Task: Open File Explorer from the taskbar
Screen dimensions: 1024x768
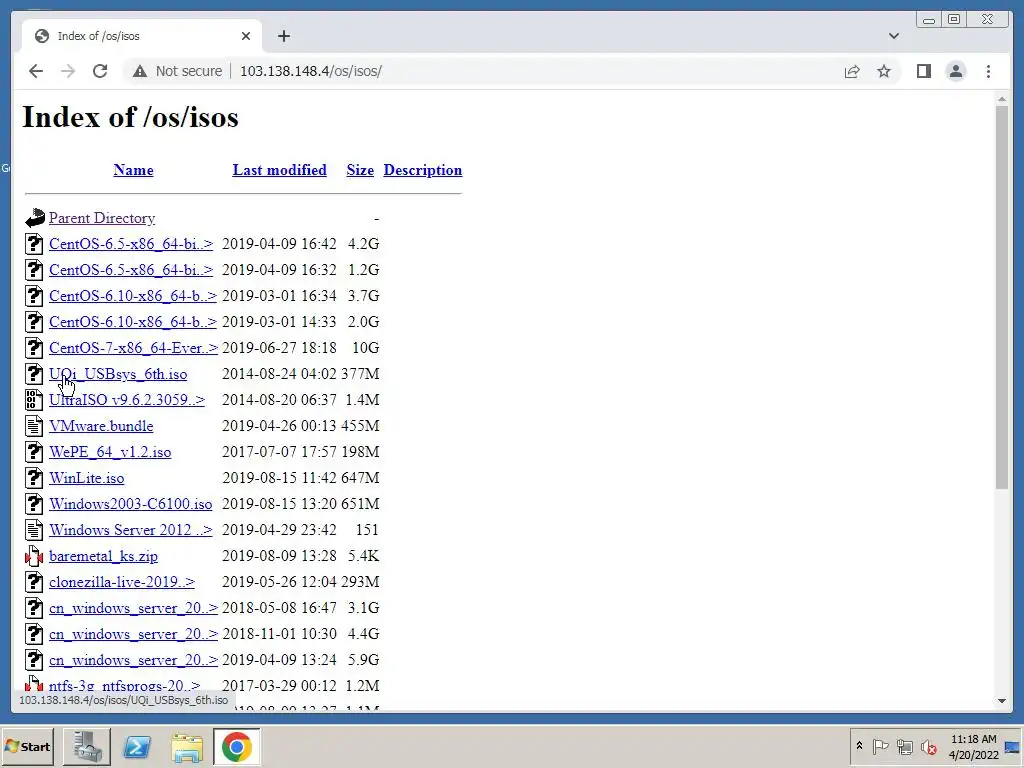Action: [x=187, y=746]
